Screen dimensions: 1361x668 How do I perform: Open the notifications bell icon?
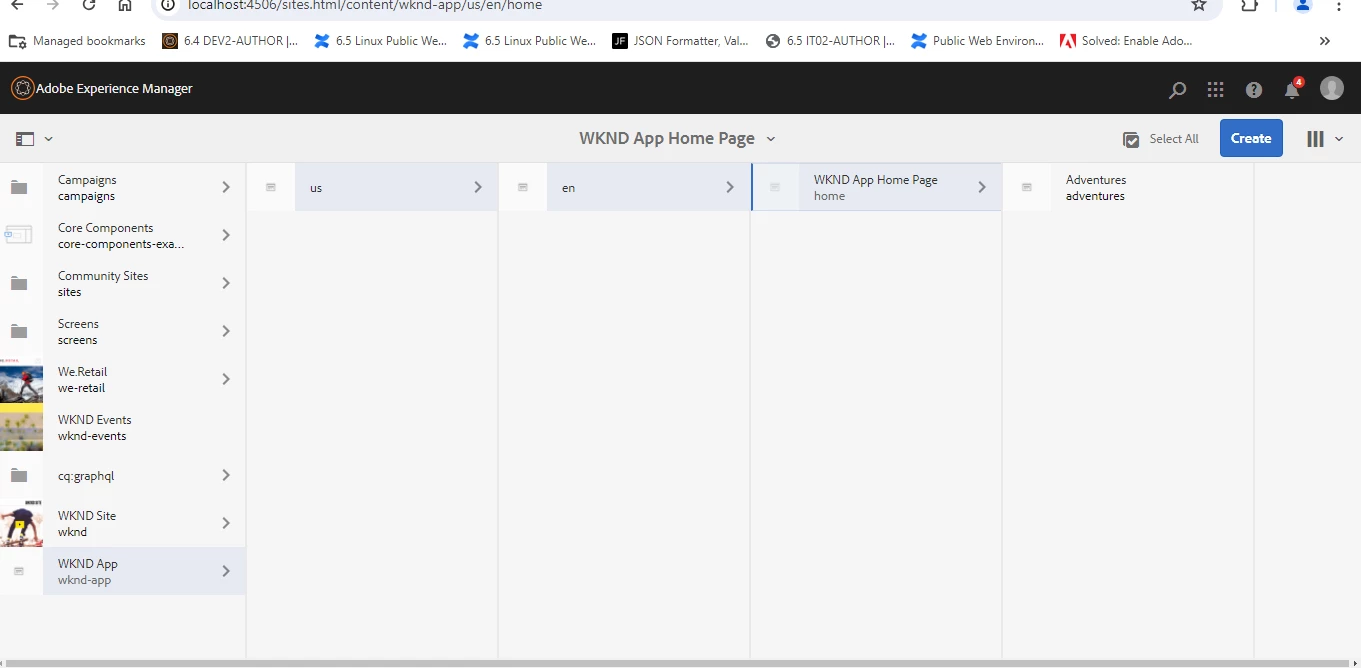tap(1292, 89)
